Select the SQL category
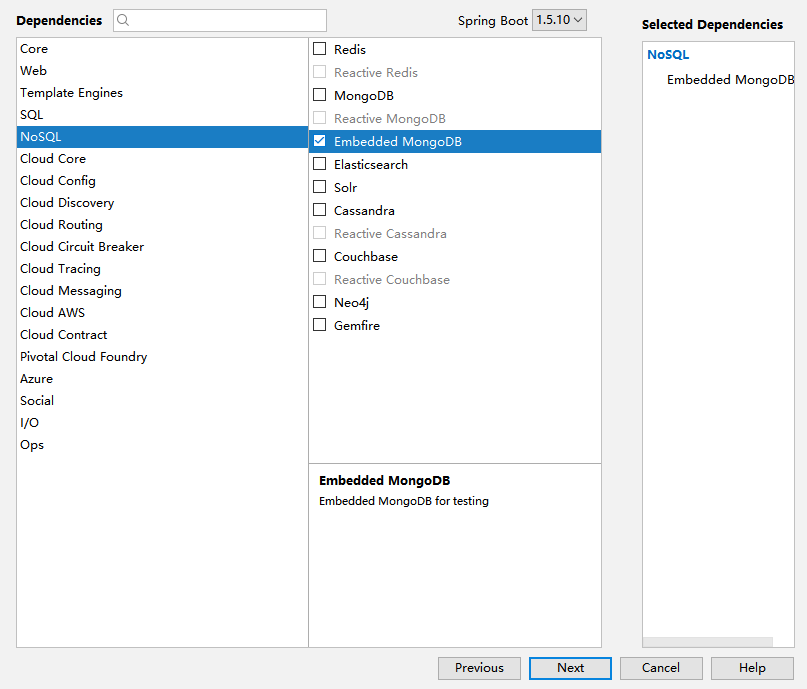 click(x=162, y=115)
